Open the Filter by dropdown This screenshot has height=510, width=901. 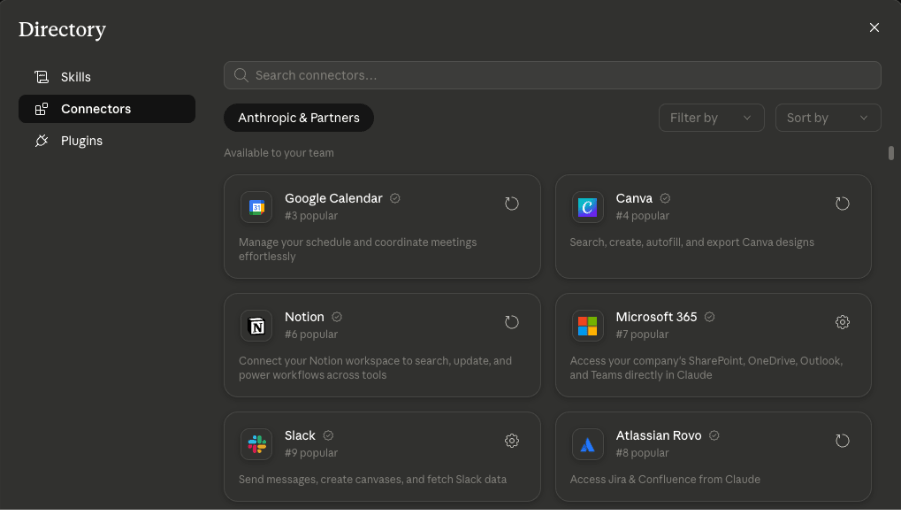click(711, 118)
